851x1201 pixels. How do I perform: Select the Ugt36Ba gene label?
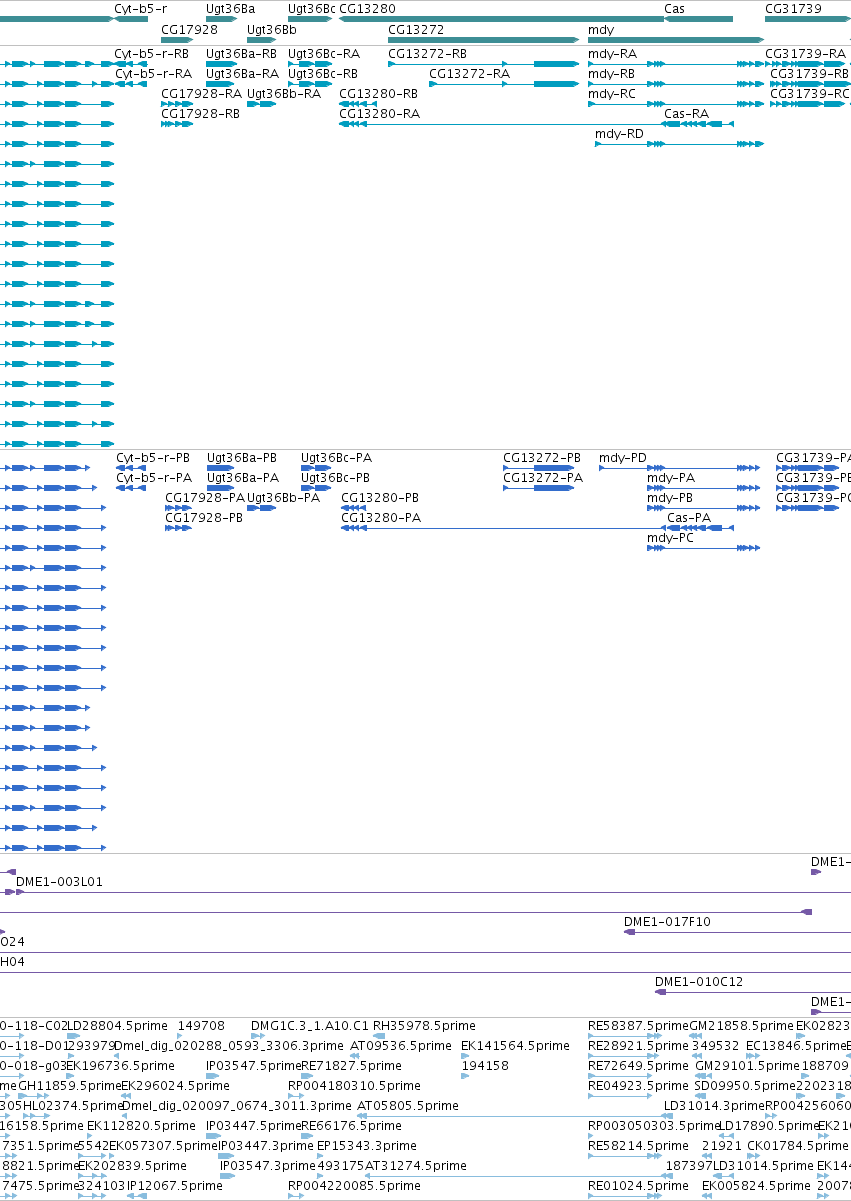pos(230,9)
